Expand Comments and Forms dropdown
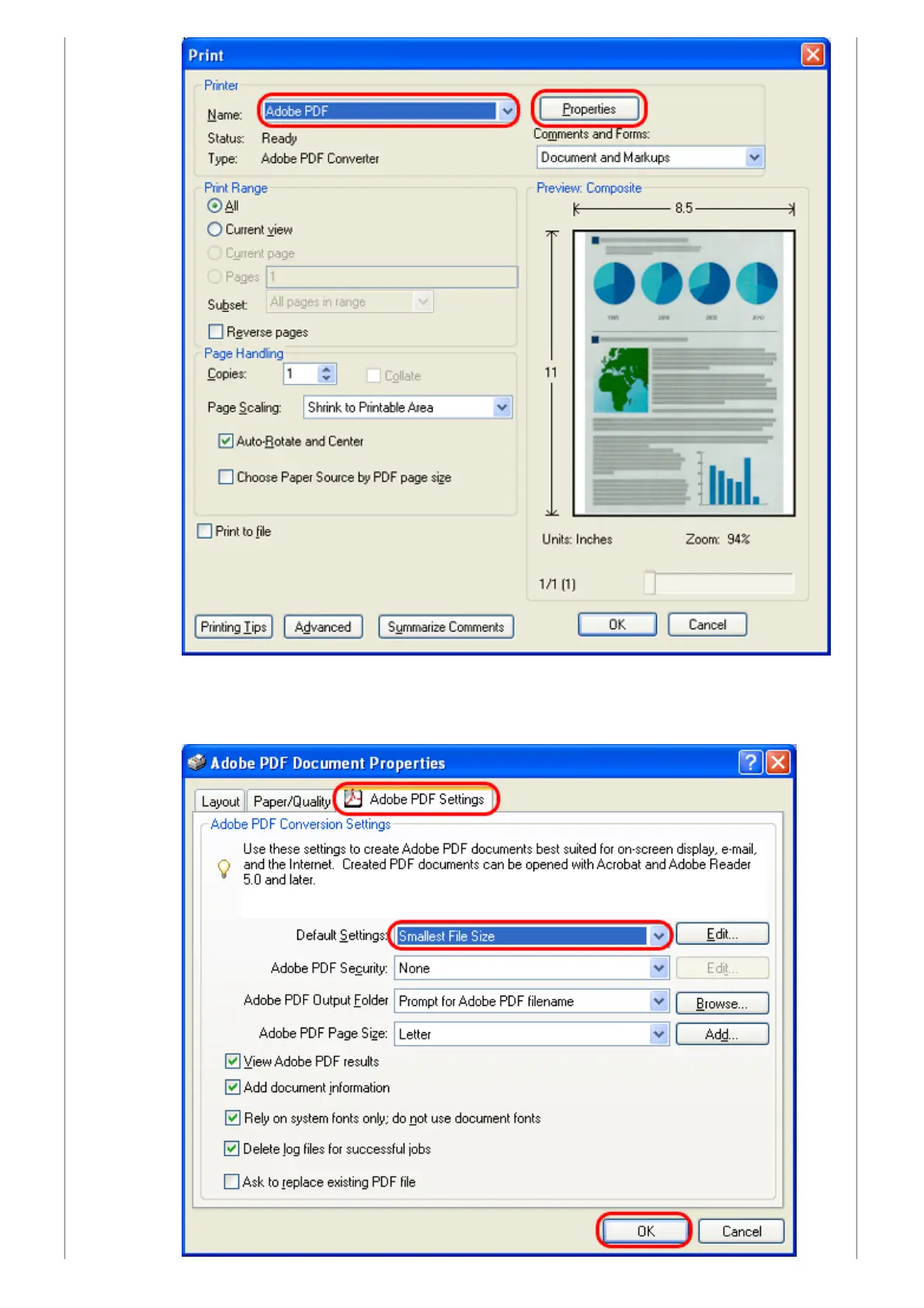 (x=754, y=158)
